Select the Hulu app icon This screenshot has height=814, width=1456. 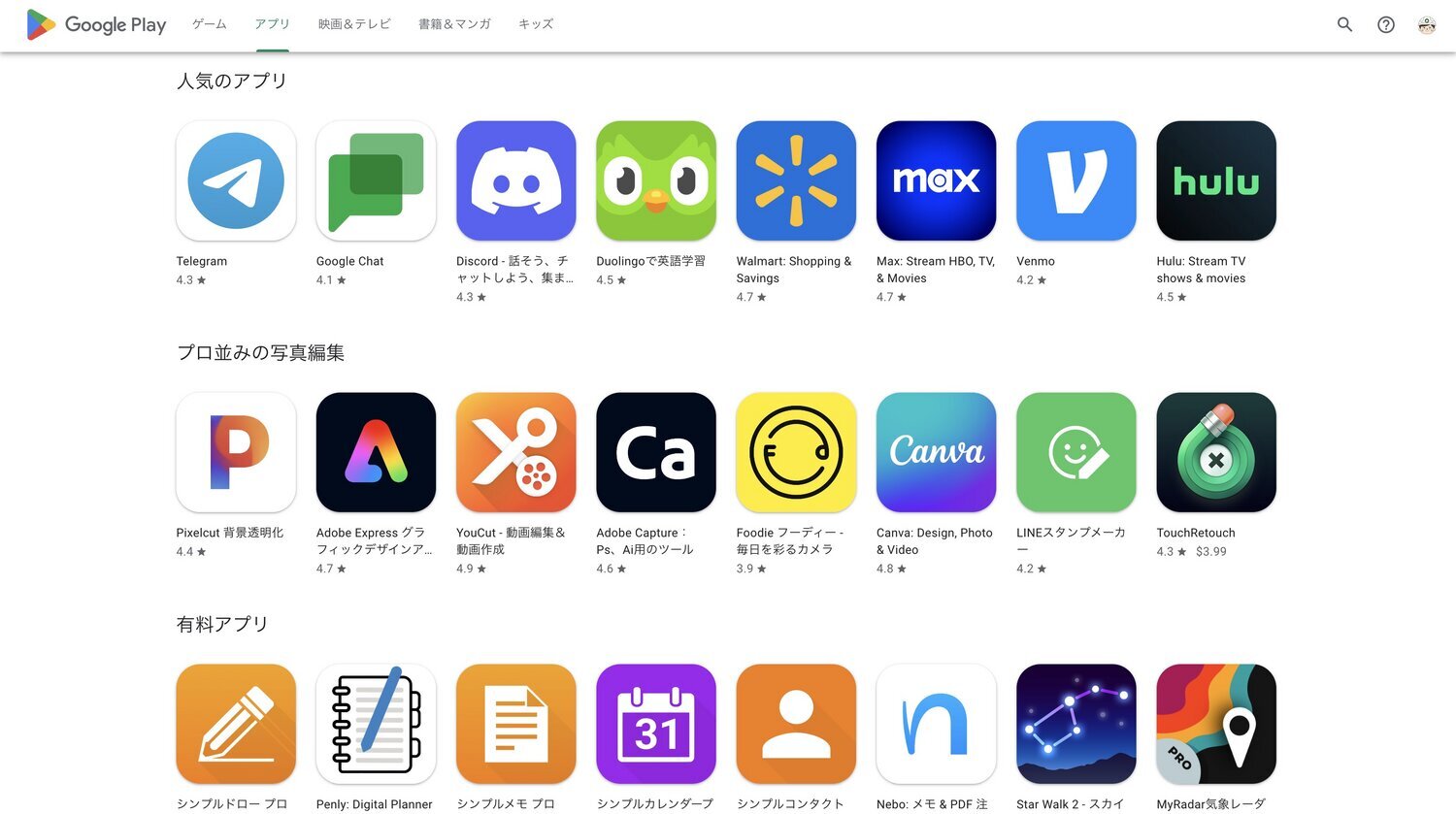(1216, 180)
